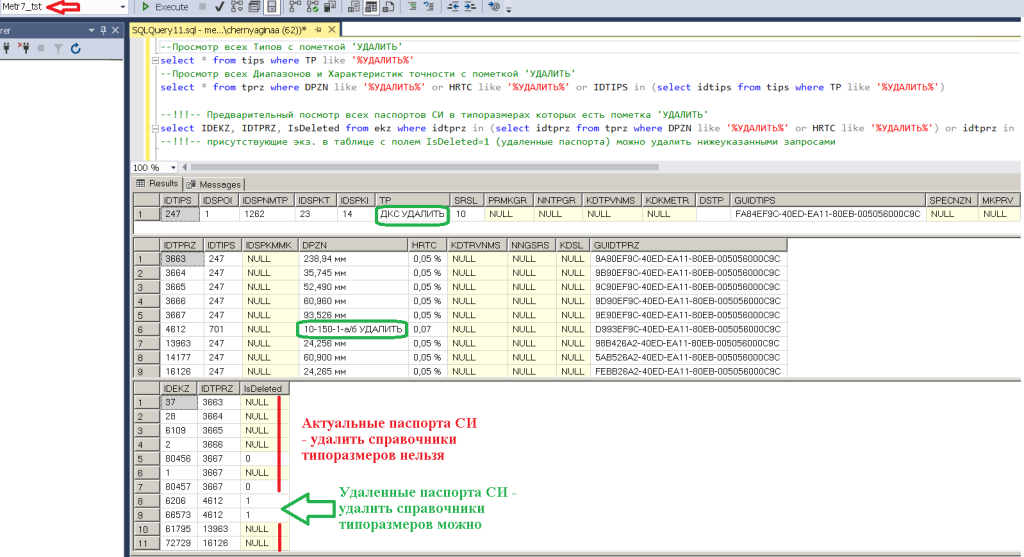Screen dimensions: 1024x557
Task: Select Results to Text output mode
Action: tap(354, 7)
